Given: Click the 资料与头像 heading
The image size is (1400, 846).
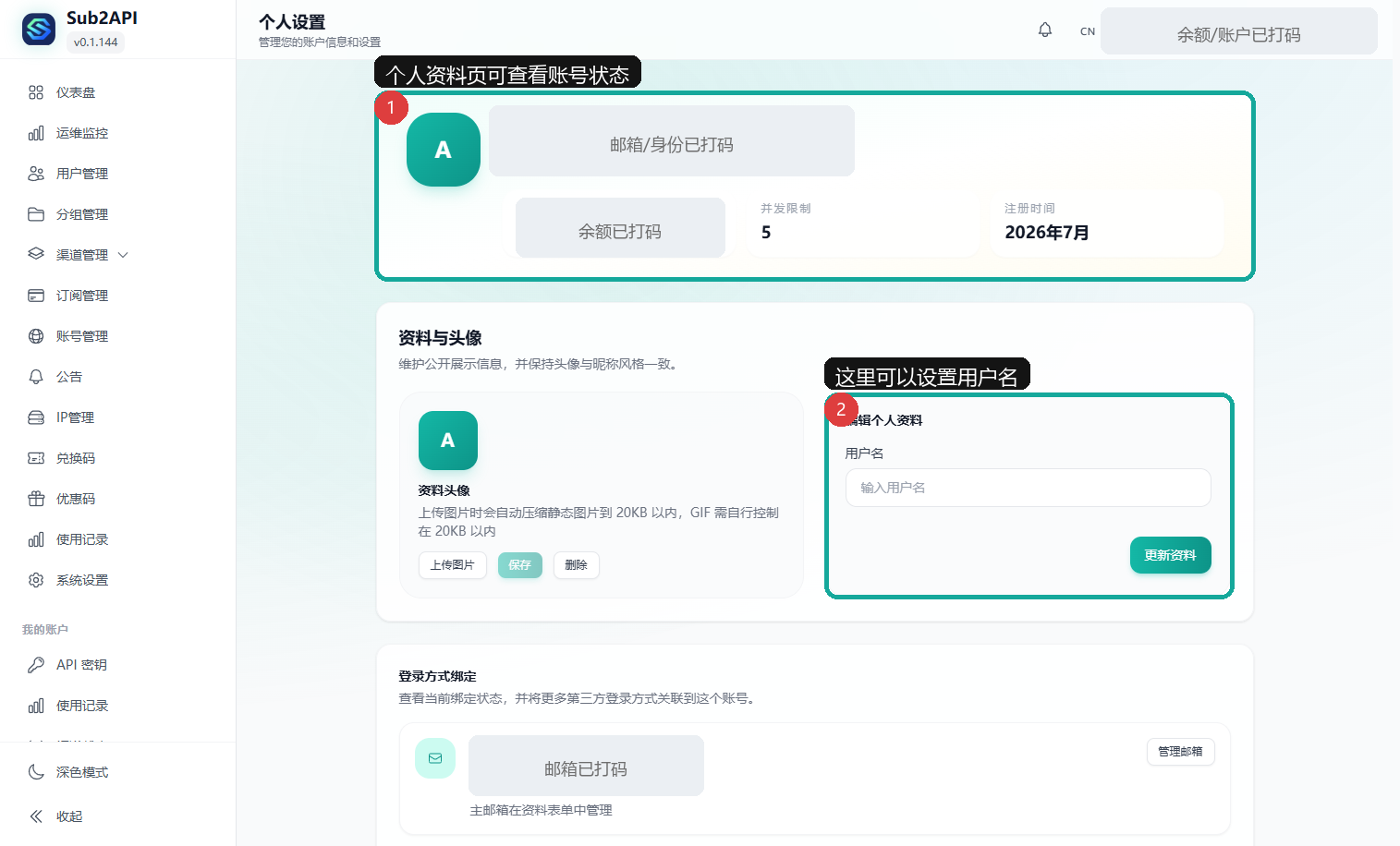Looking at the screenshot, I should [440, 338].
